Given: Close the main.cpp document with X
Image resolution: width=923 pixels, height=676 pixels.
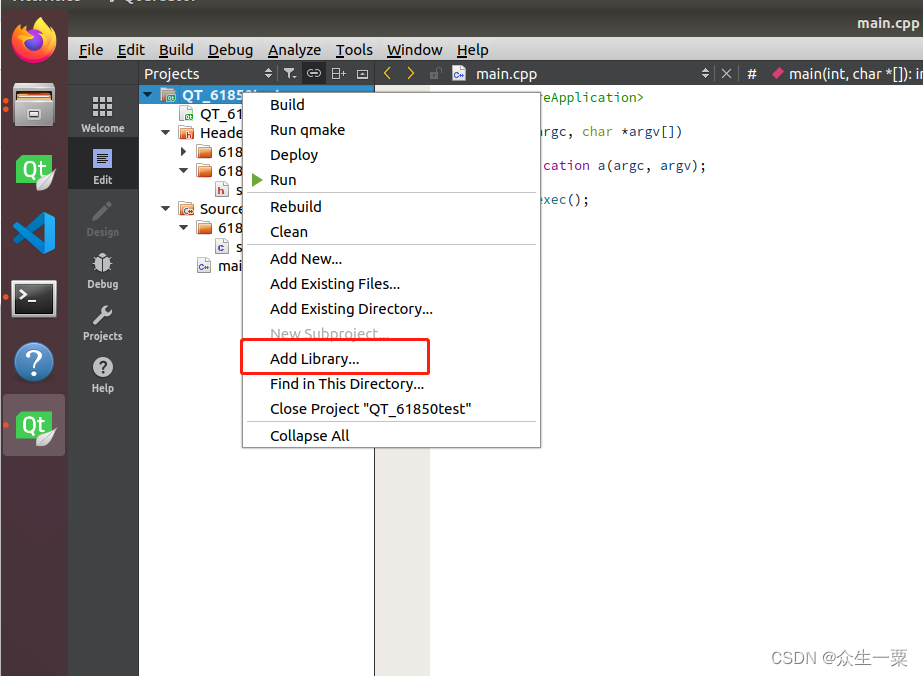Looking at the screenshot, I should point(726,74).
